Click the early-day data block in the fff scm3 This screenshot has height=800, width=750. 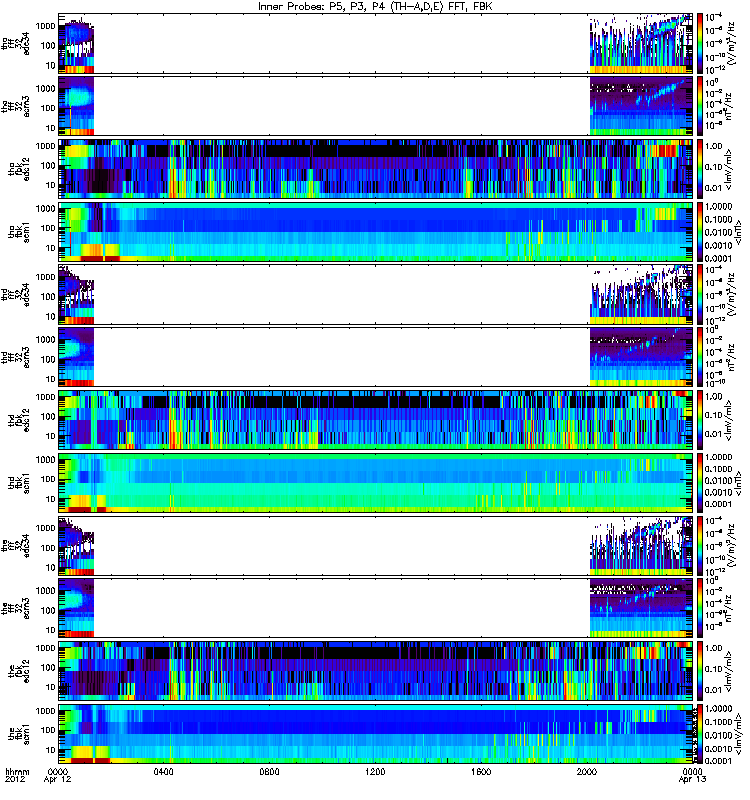point(76,608)
